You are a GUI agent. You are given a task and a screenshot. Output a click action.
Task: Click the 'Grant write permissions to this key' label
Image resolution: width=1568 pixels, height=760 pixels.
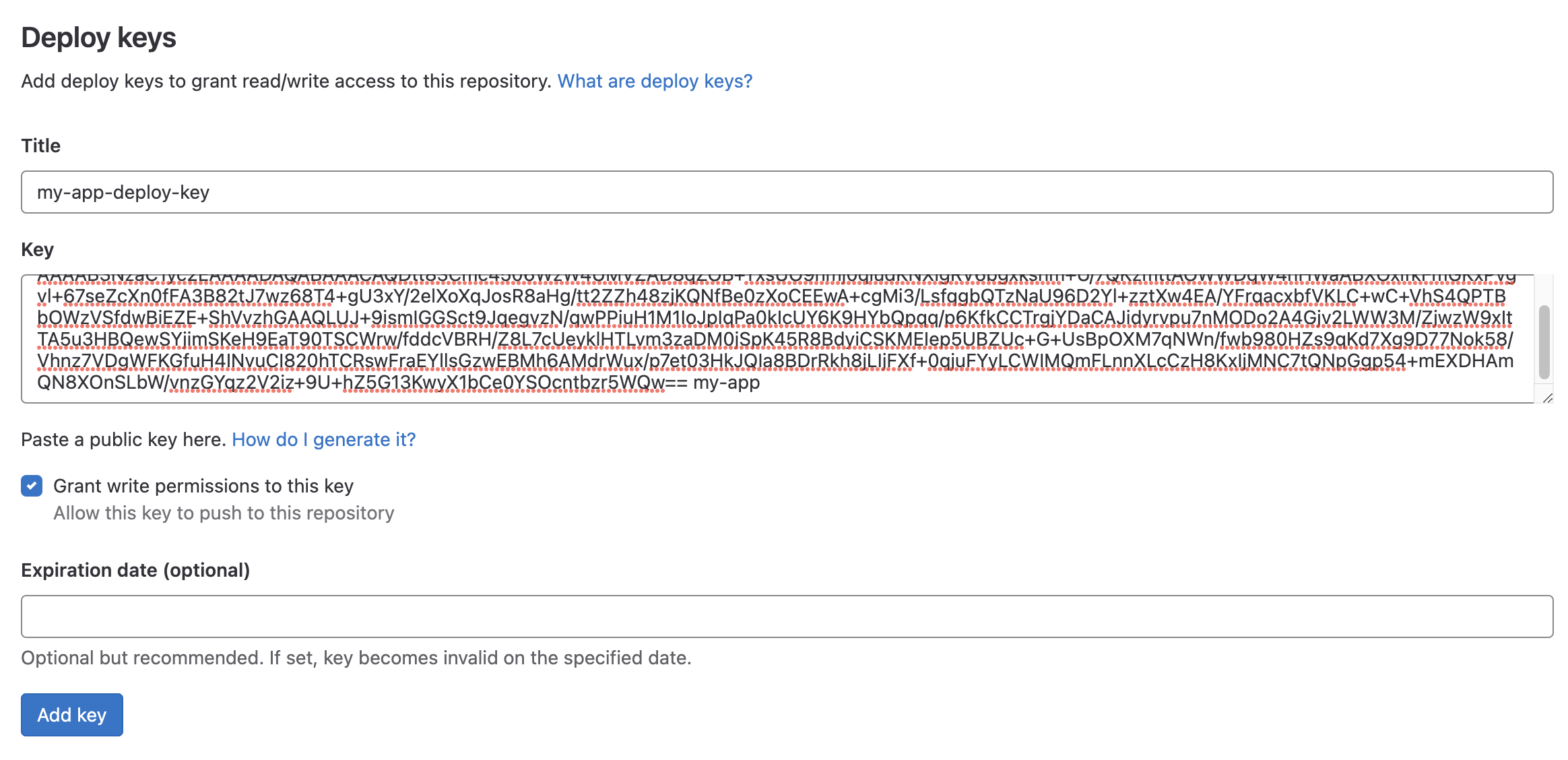203,486
